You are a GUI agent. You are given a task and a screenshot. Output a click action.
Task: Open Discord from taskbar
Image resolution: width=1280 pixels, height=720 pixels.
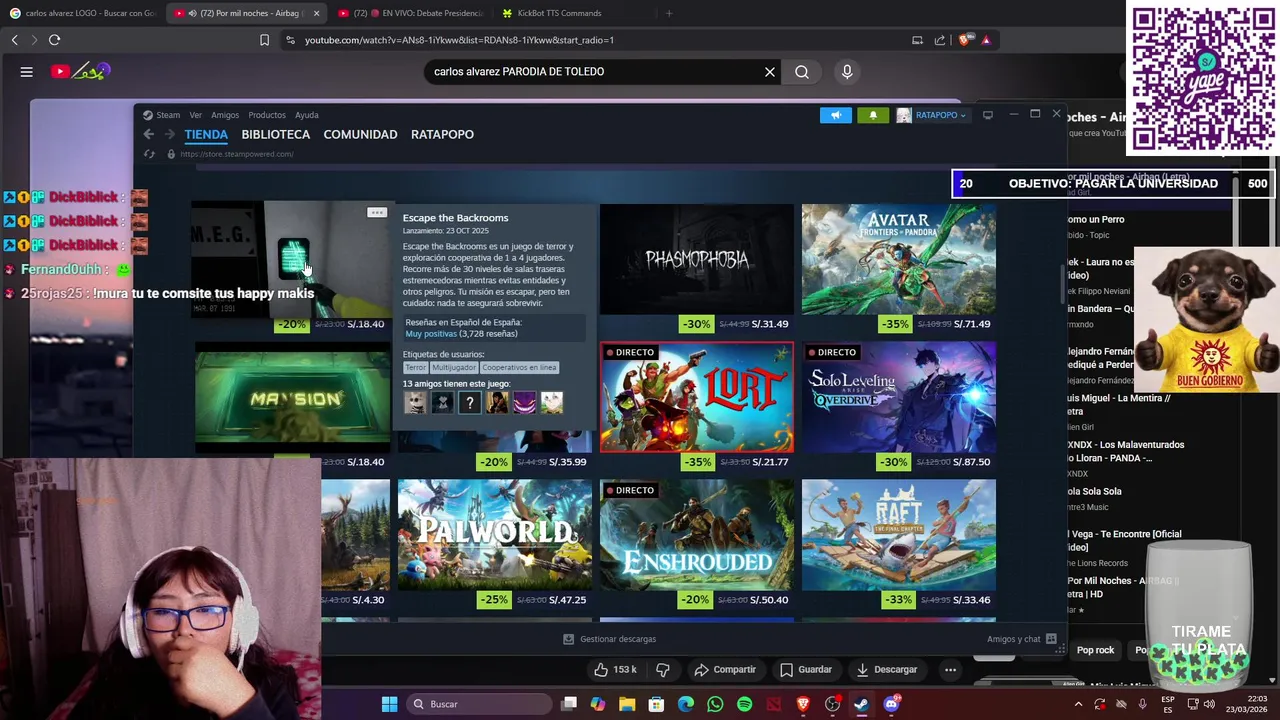(891, 704)
